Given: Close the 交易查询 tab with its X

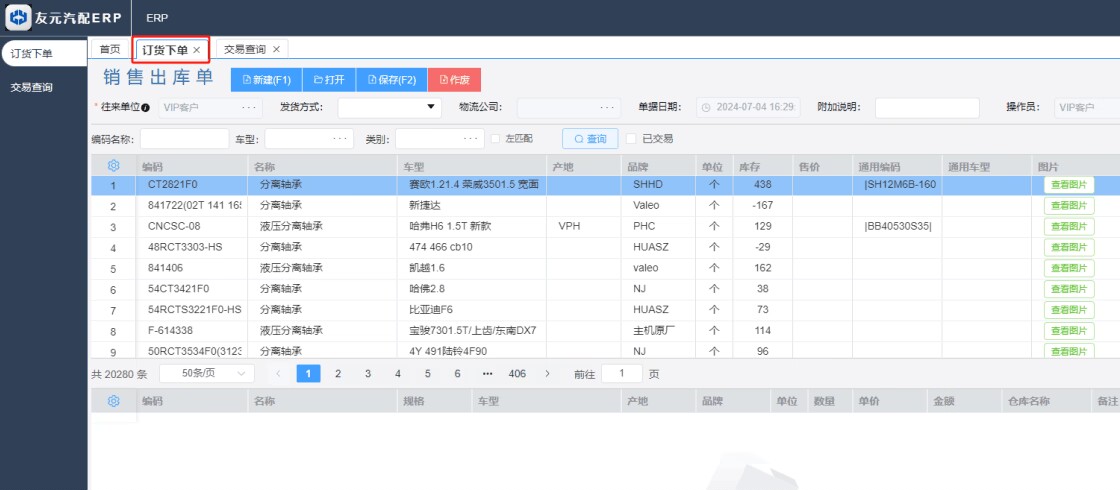Looking at the screenshot, I should [276, 49].
